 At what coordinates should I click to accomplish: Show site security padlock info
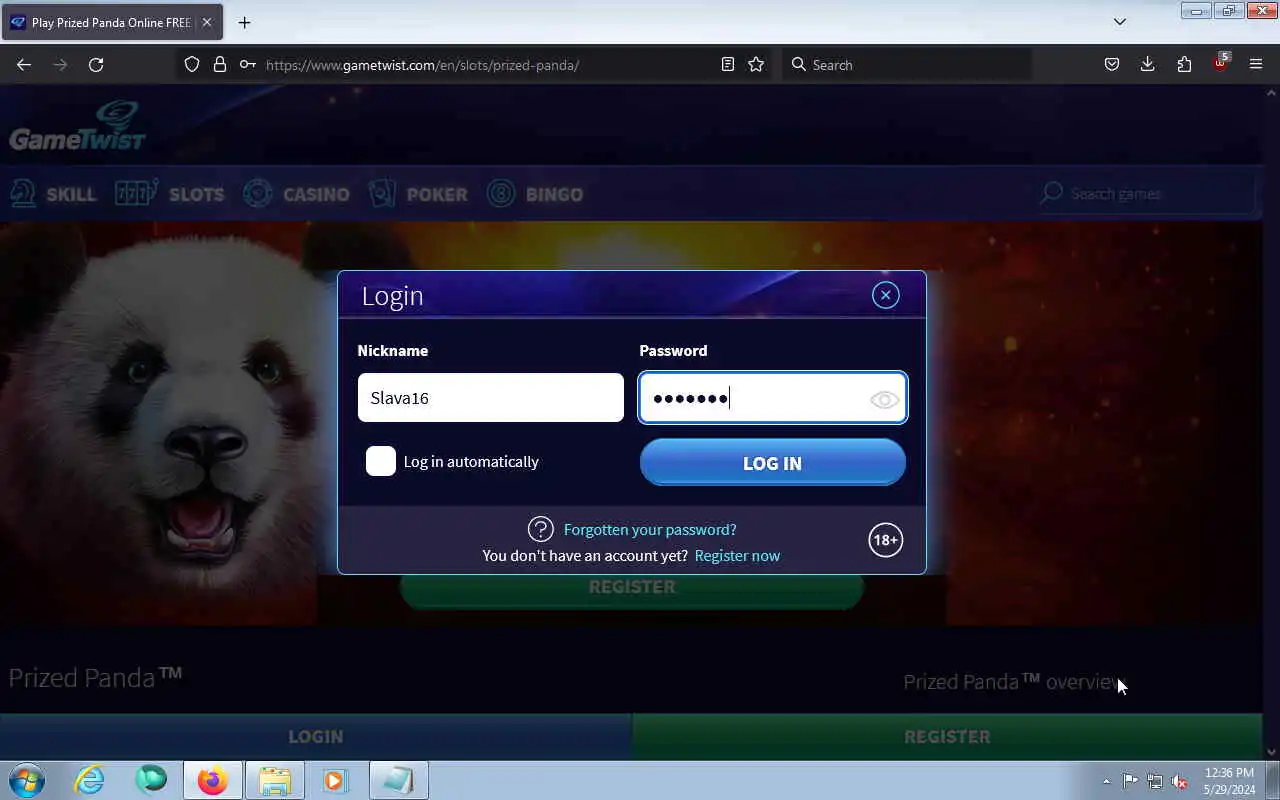coord(220,64)
